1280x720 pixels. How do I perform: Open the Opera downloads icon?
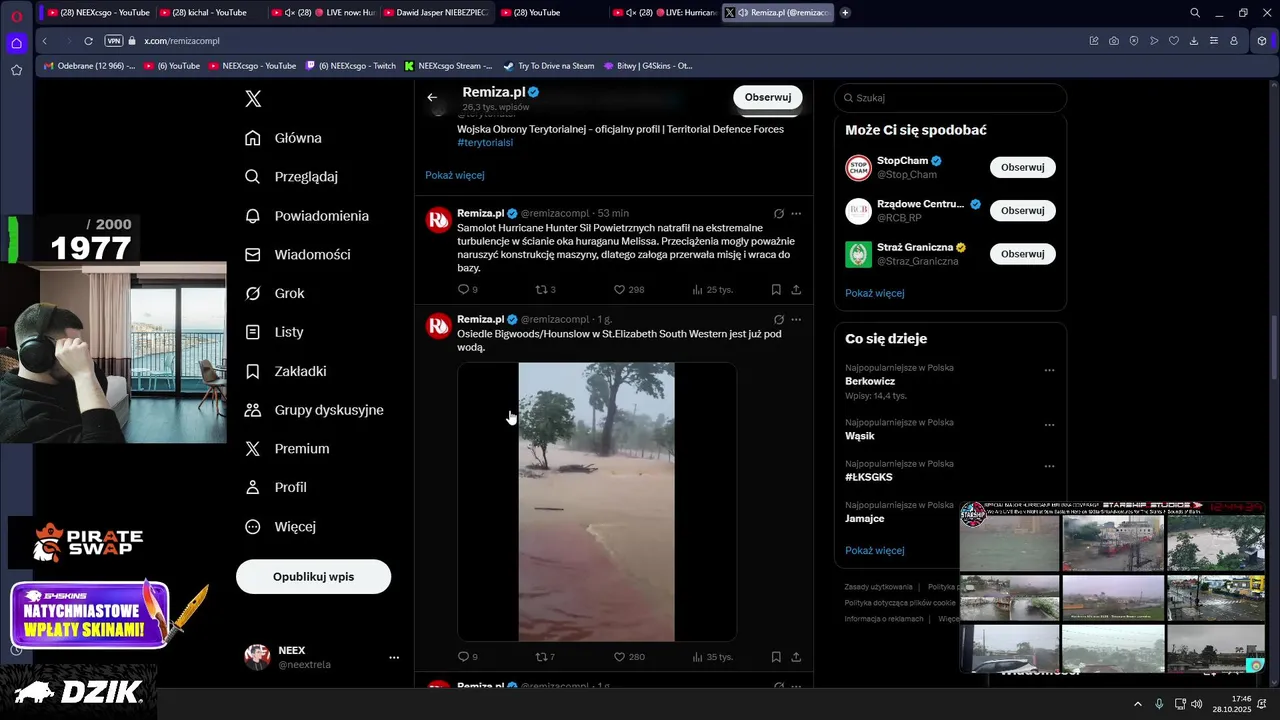[1194, 41]
